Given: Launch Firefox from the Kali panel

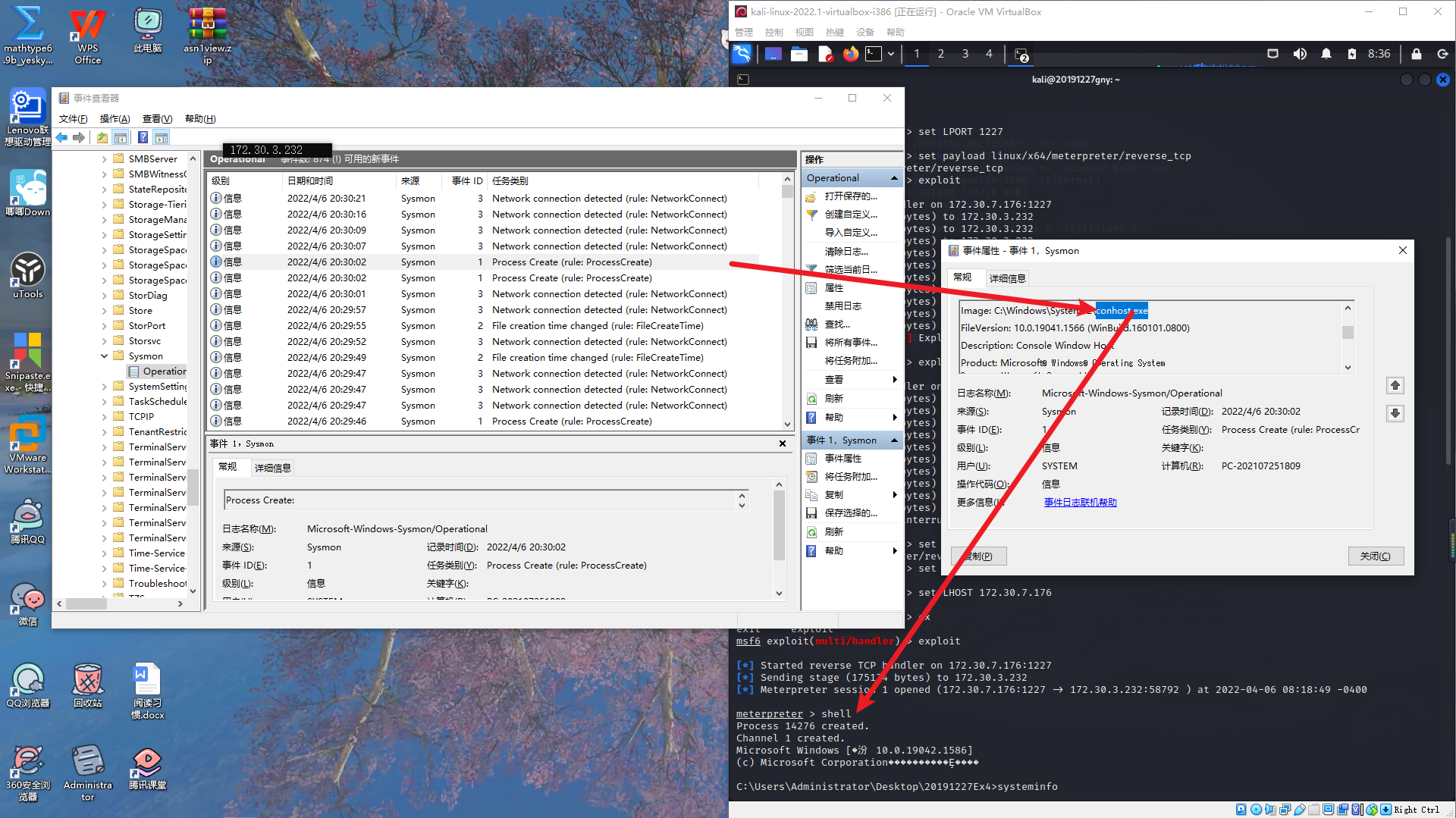Looking at the screenshot, I should click(x=850, y=54).
